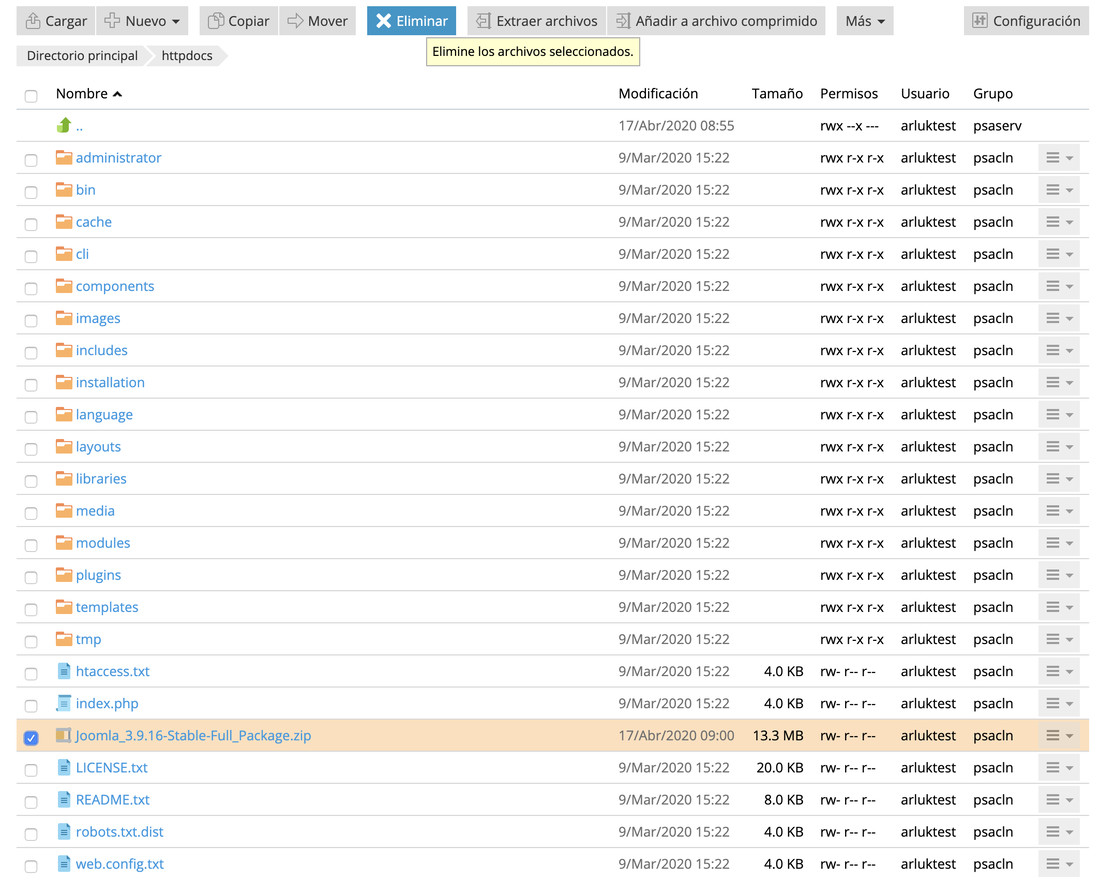The width and height of the screenshot is (1100, 891).
Task: Check the web.config.txt checkbox
Action: tap(31, 866)
